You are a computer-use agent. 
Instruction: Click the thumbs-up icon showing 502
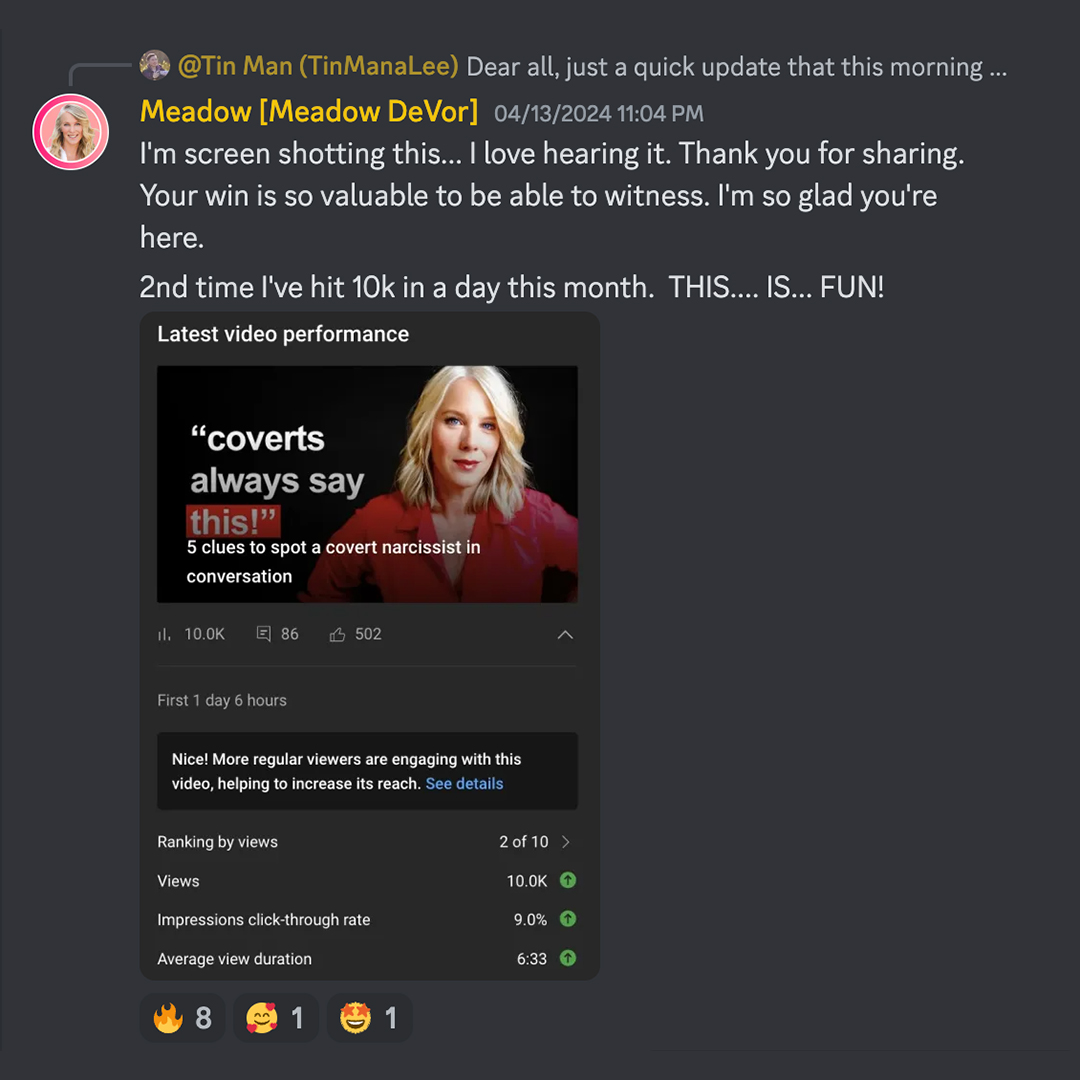point(338,634)
